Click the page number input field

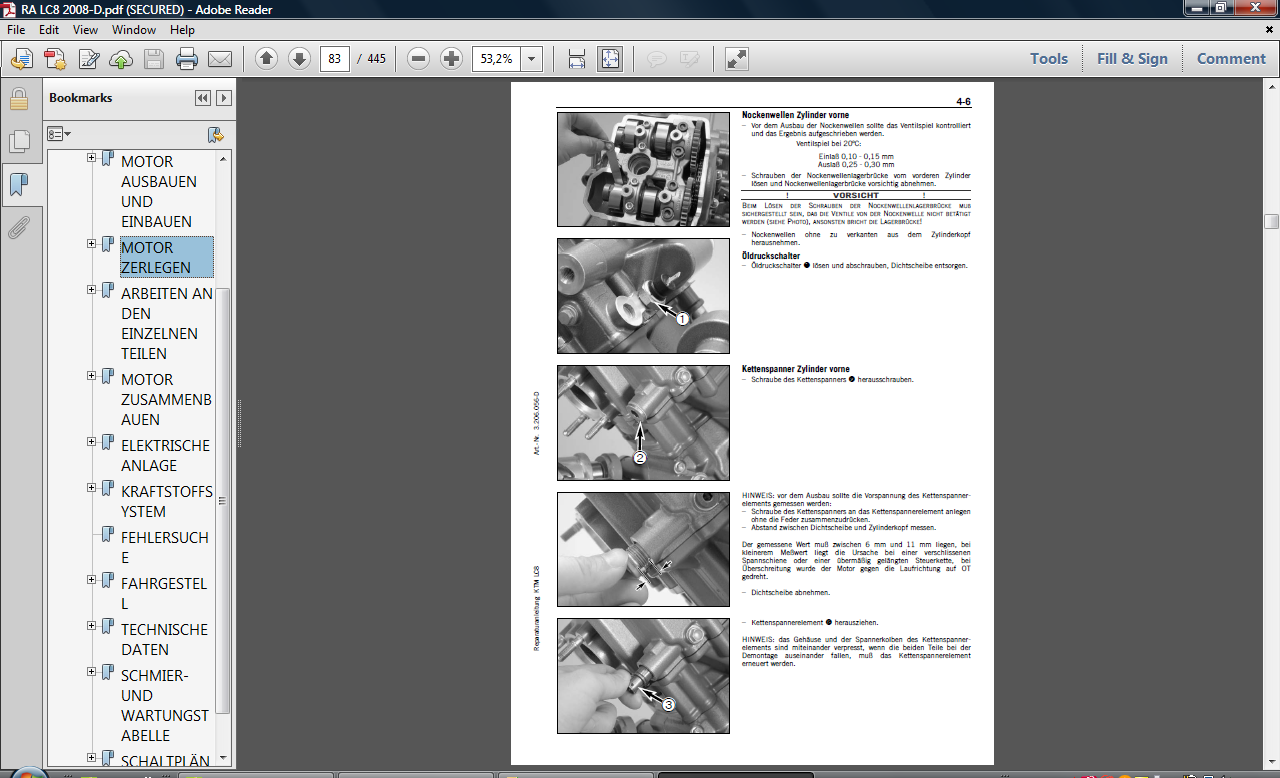(334, 59)
